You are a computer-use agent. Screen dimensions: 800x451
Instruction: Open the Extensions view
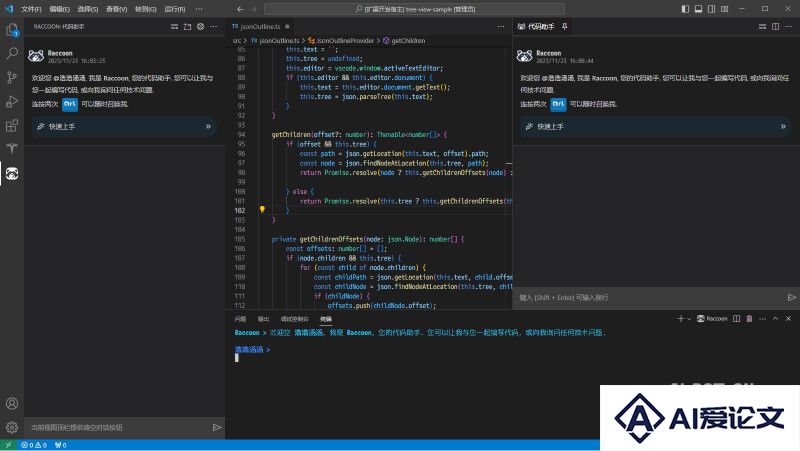coord(12,125)
